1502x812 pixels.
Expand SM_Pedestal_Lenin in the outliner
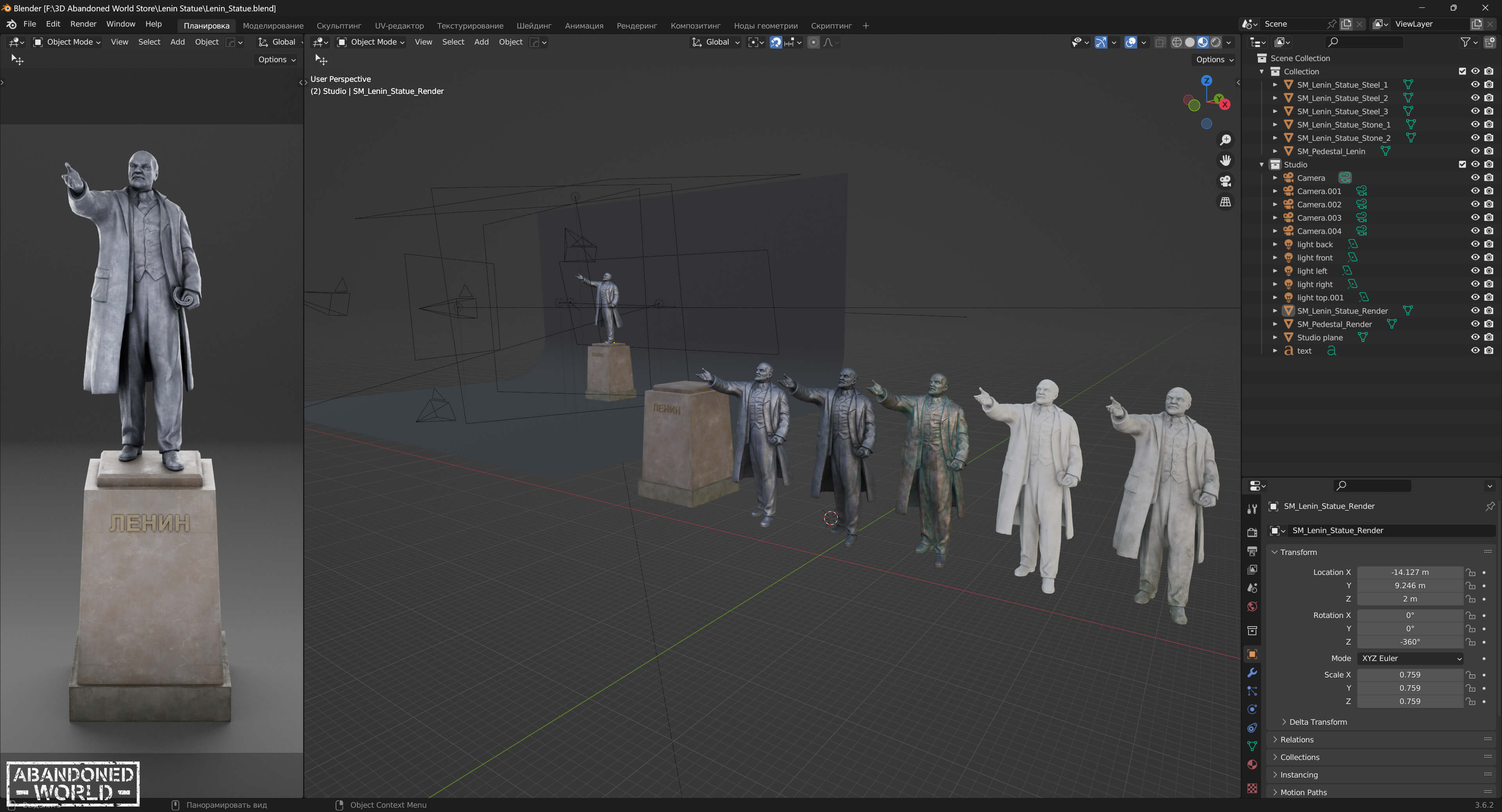coord(1275,151)
